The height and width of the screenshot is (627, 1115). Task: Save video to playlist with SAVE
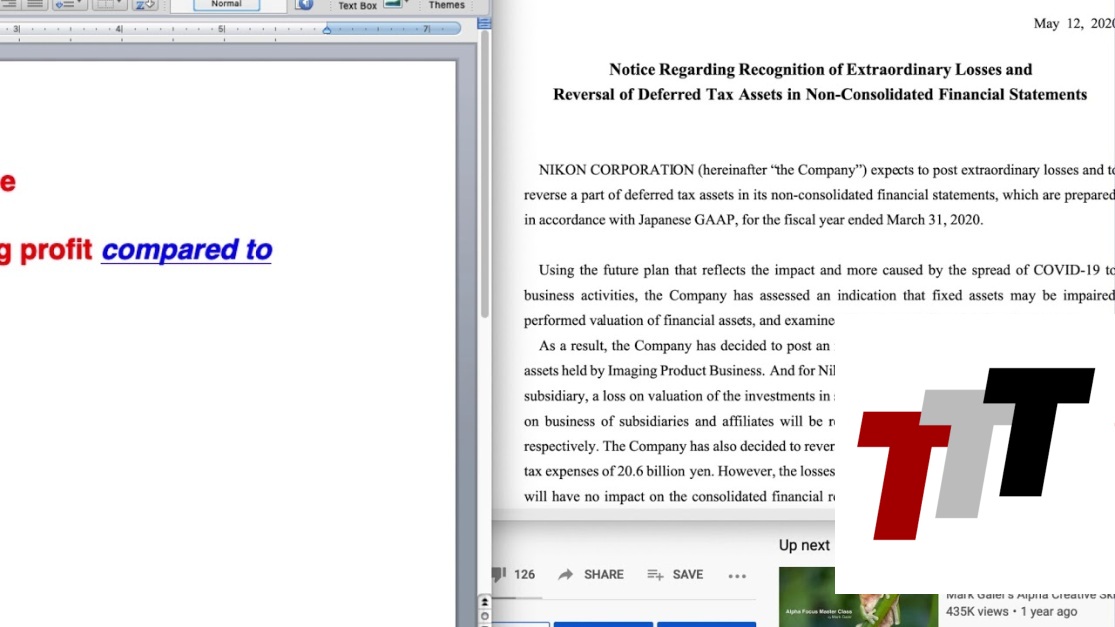(675, 574)
